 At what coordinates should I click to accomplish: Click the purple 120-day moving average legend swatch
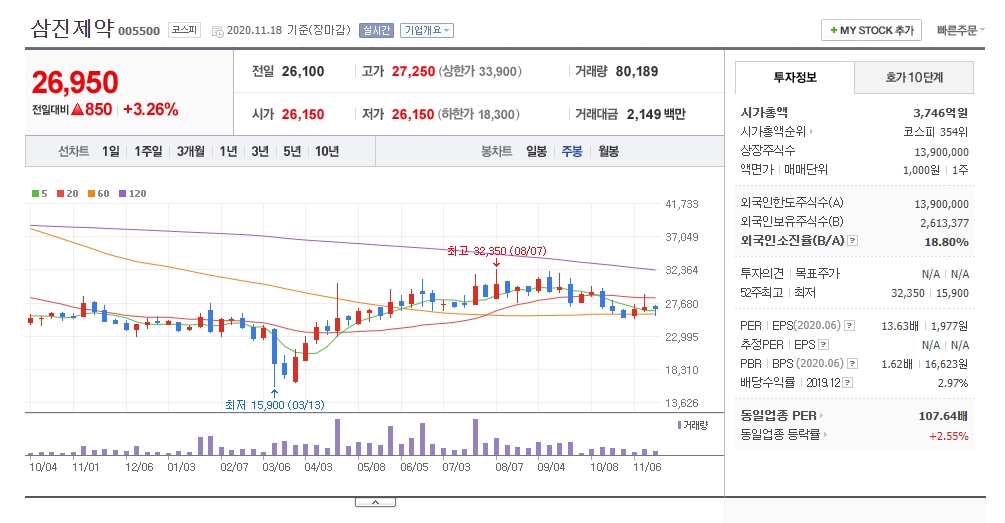pos(122,194)
